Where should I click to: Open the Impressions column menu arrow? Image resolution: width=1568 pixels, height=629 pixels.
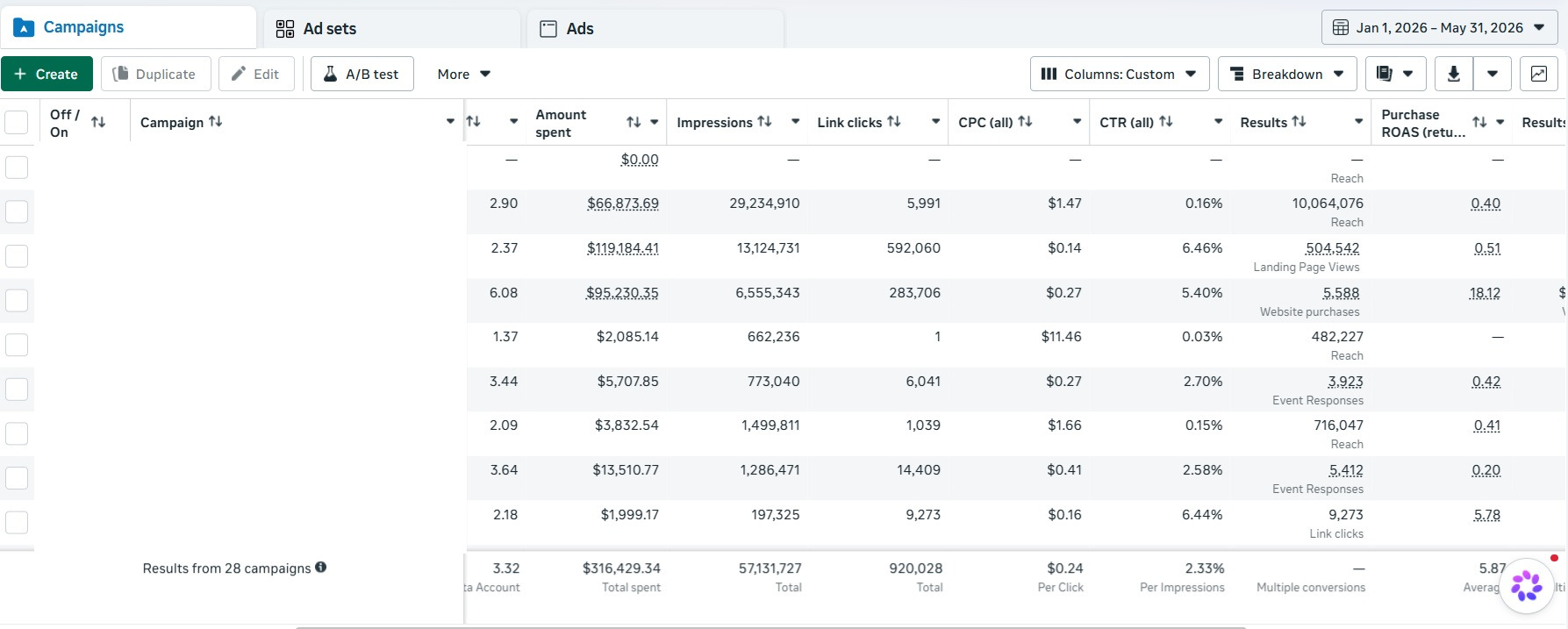coord(795,122)
